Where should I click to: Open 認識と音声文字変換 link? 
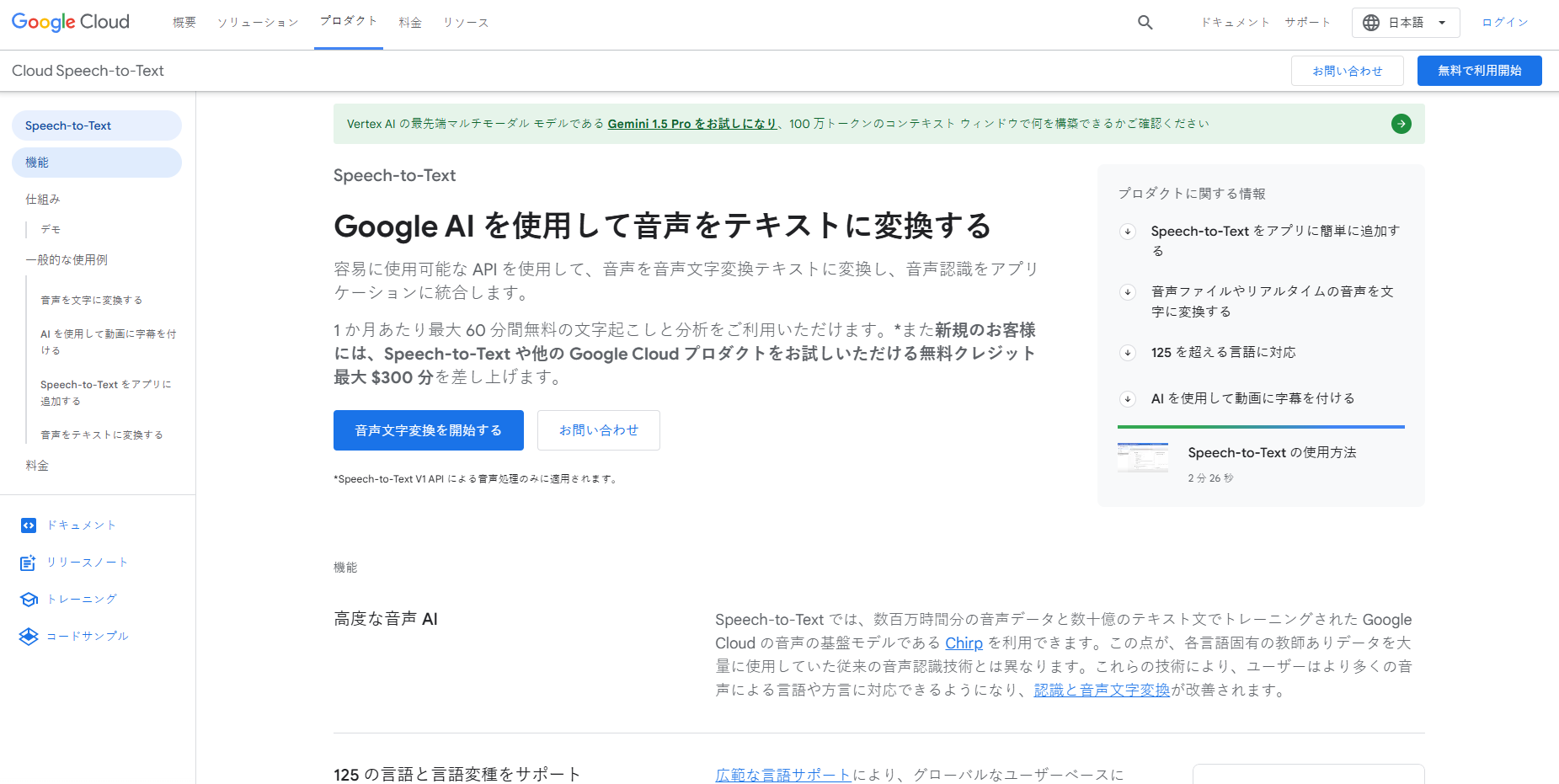(x=1102, y=691)
